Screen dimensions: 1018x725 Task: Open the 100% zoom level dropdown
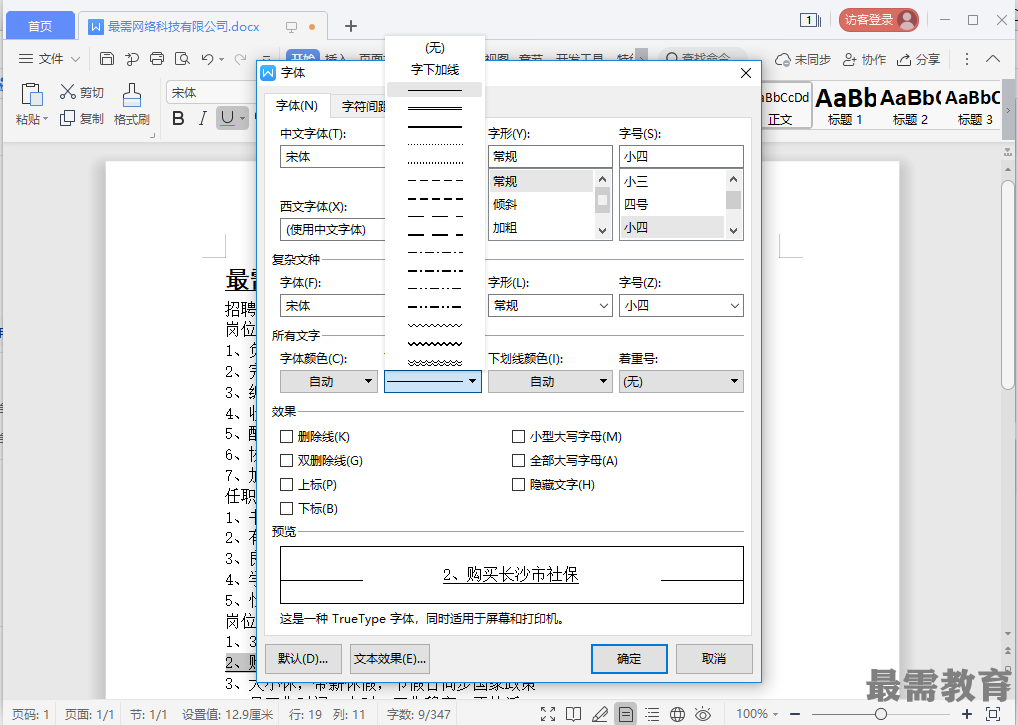point(757,714)
